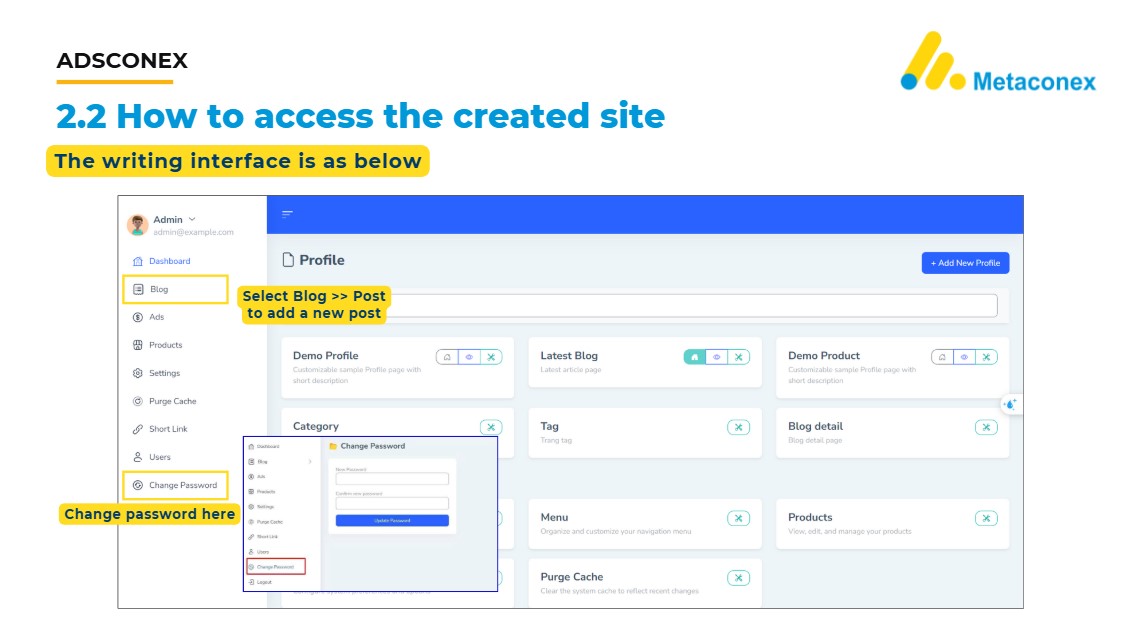1136x636 pixels.
Task: Toggle the home icon on Latest Blog
Action: [x=694, y=357]
